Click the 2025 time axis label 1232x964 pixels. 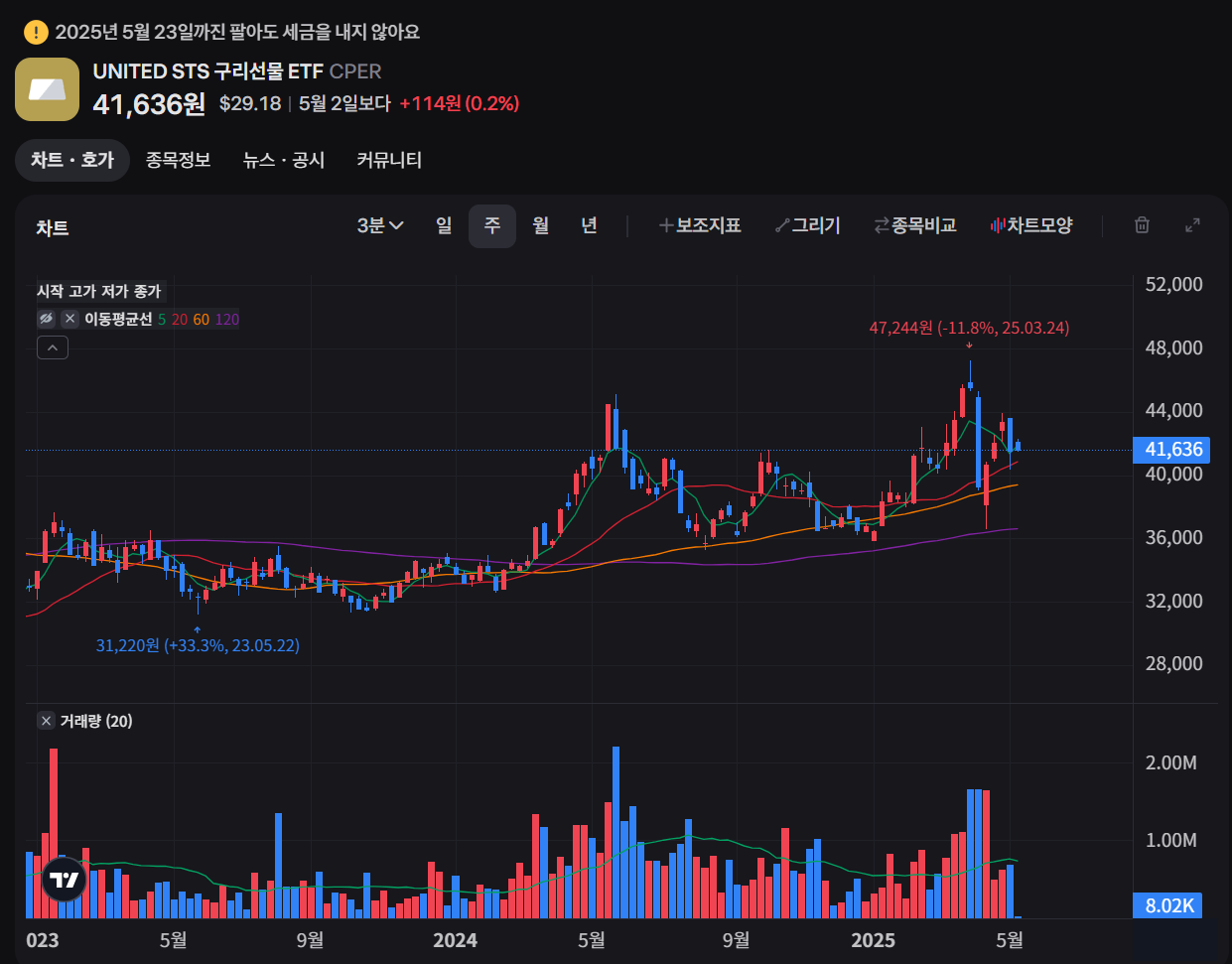(x=873, y=940)
